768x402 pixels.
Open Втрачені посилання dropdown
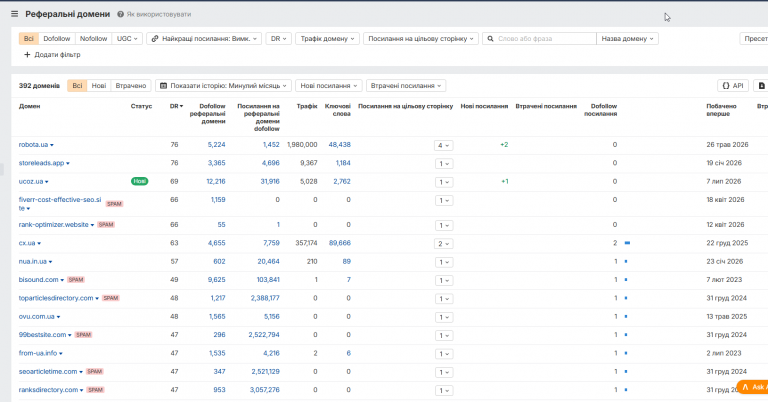[406, 86]
